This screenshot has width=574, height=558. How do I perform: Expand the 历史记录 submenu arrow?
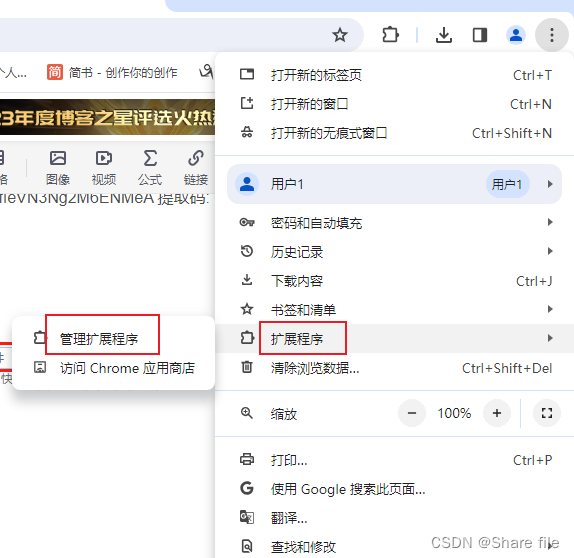pos(550,251)
